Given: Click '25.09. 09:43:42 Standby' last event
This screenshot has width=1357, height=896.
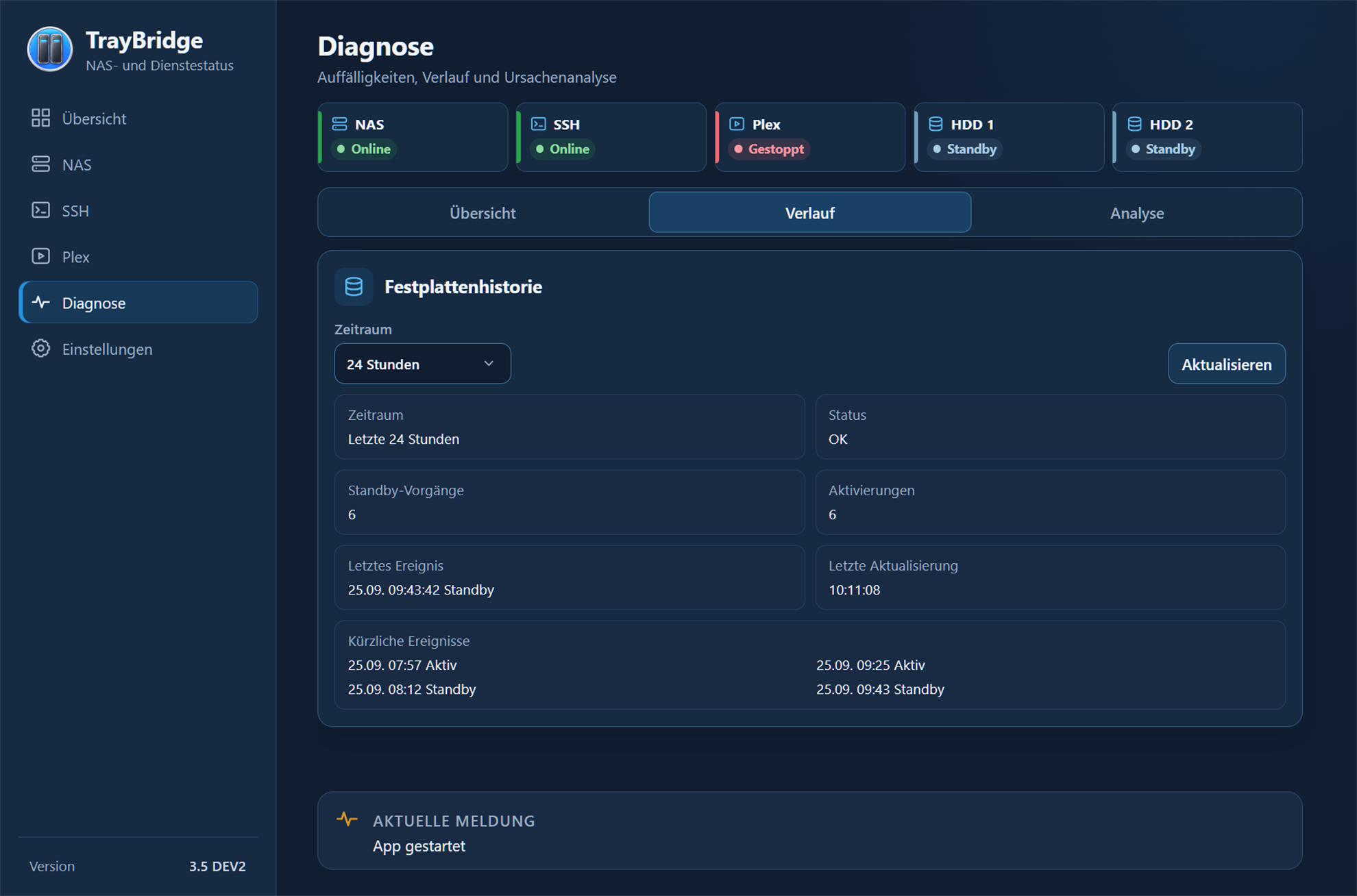Looking at the screenshot, I should pyautogui.click(x=421, y=590).
